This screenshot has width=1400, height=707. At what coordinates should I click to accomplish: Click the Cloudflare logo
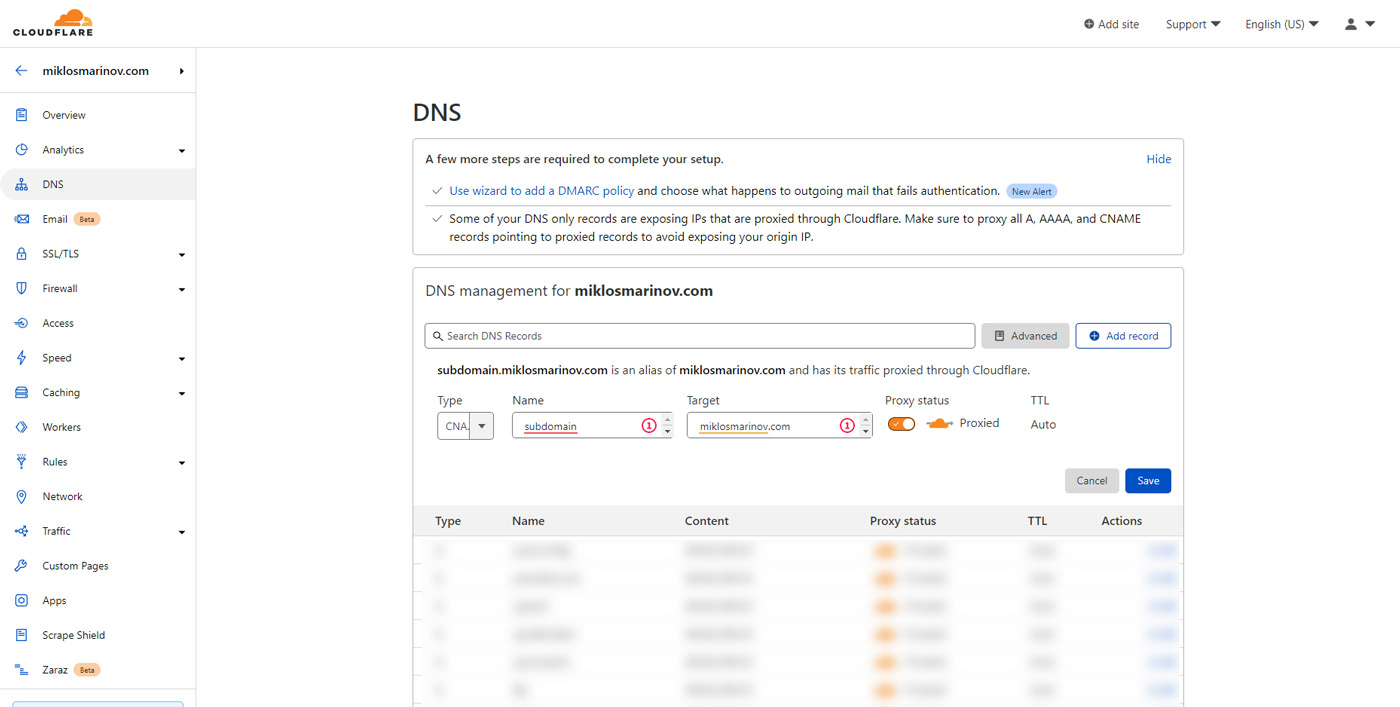click(x=53, y=23)
